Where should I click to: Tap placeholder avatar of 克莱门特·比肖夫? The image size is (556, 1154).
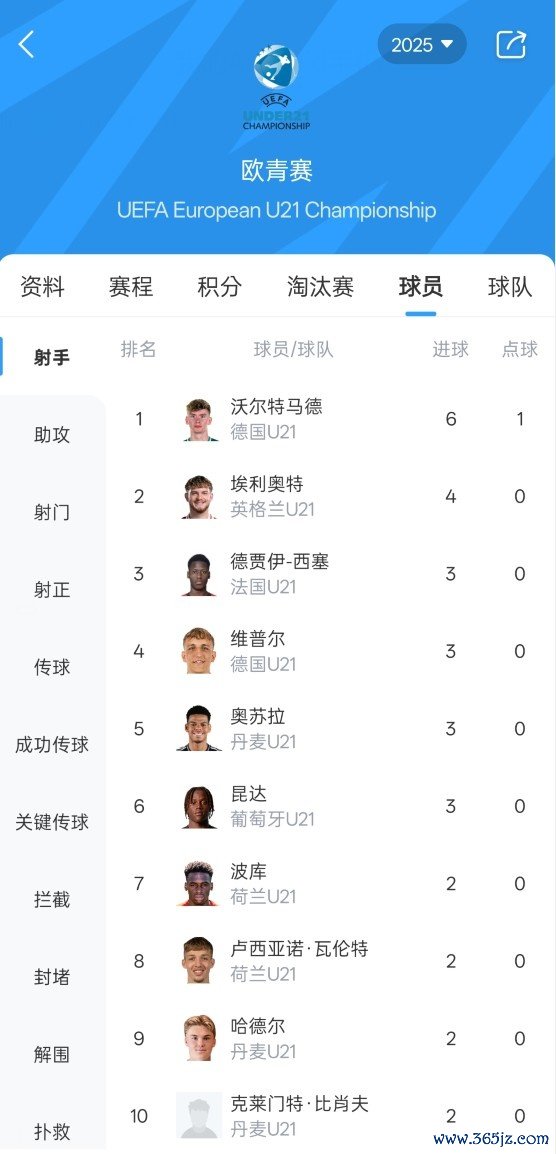click(199, 1116)
